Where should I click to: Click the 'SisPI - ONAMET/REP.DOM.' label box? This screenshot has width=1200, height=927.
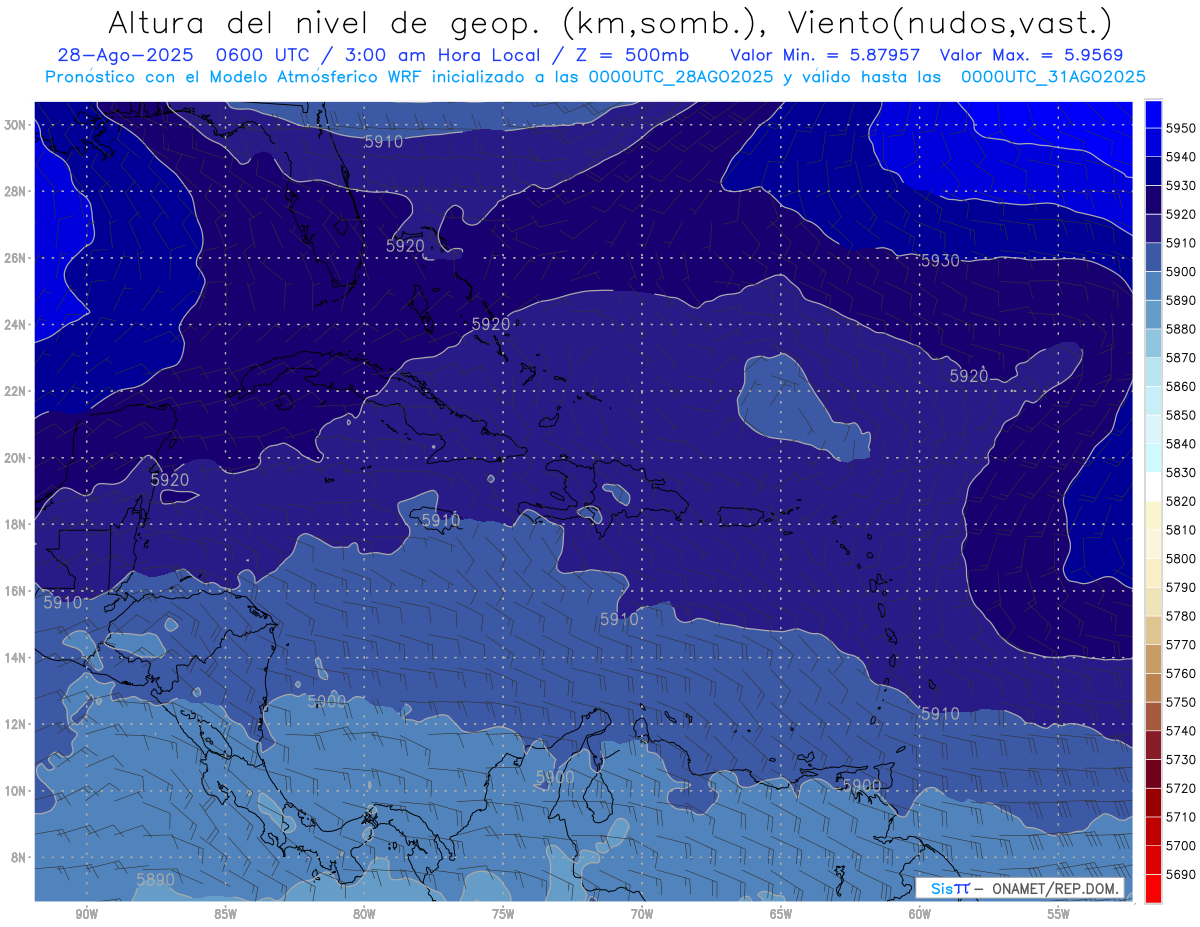coord(1020,888)
